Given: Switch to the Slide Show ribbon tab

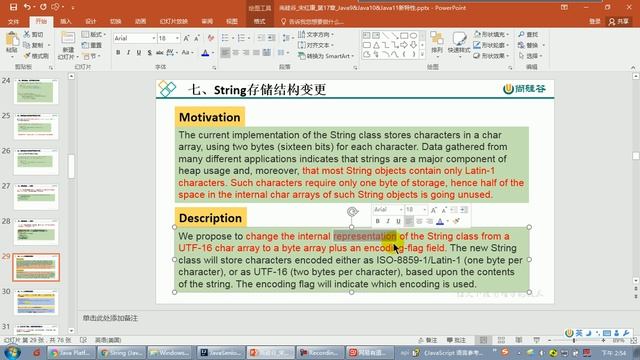Looking at the screenshot, I should [x=173, y=22].
